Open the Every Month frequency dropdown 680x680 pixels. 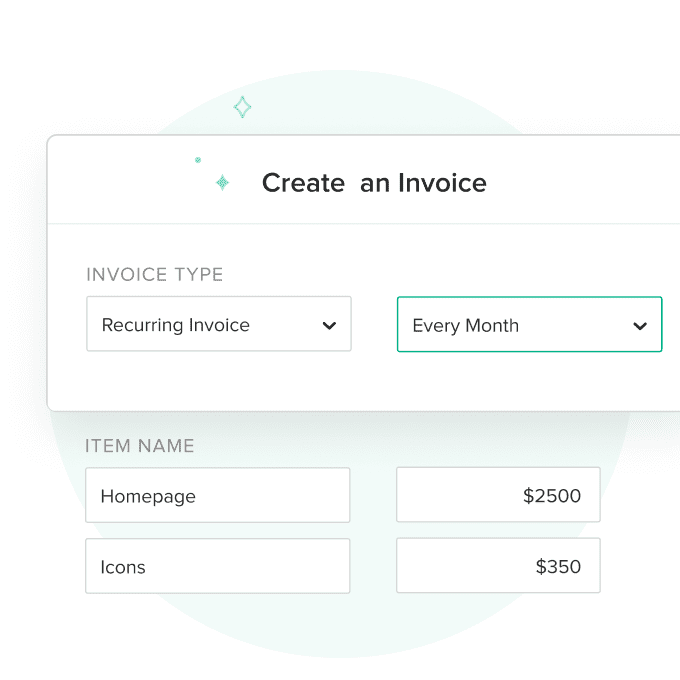click(529, 324)
